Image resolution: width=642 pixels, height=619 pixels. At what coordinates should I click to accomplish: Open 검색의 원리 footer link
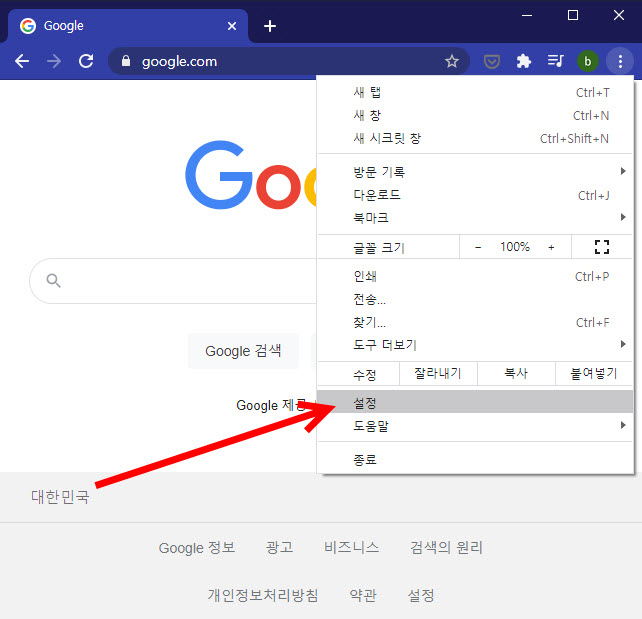pos(446,547)
